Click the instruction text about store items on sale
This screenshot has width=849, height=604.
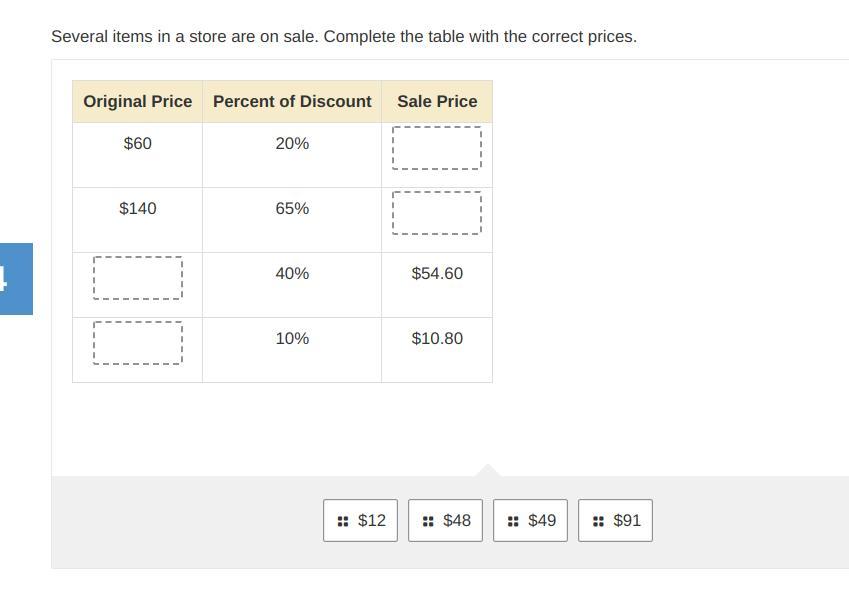coord(343,37)
